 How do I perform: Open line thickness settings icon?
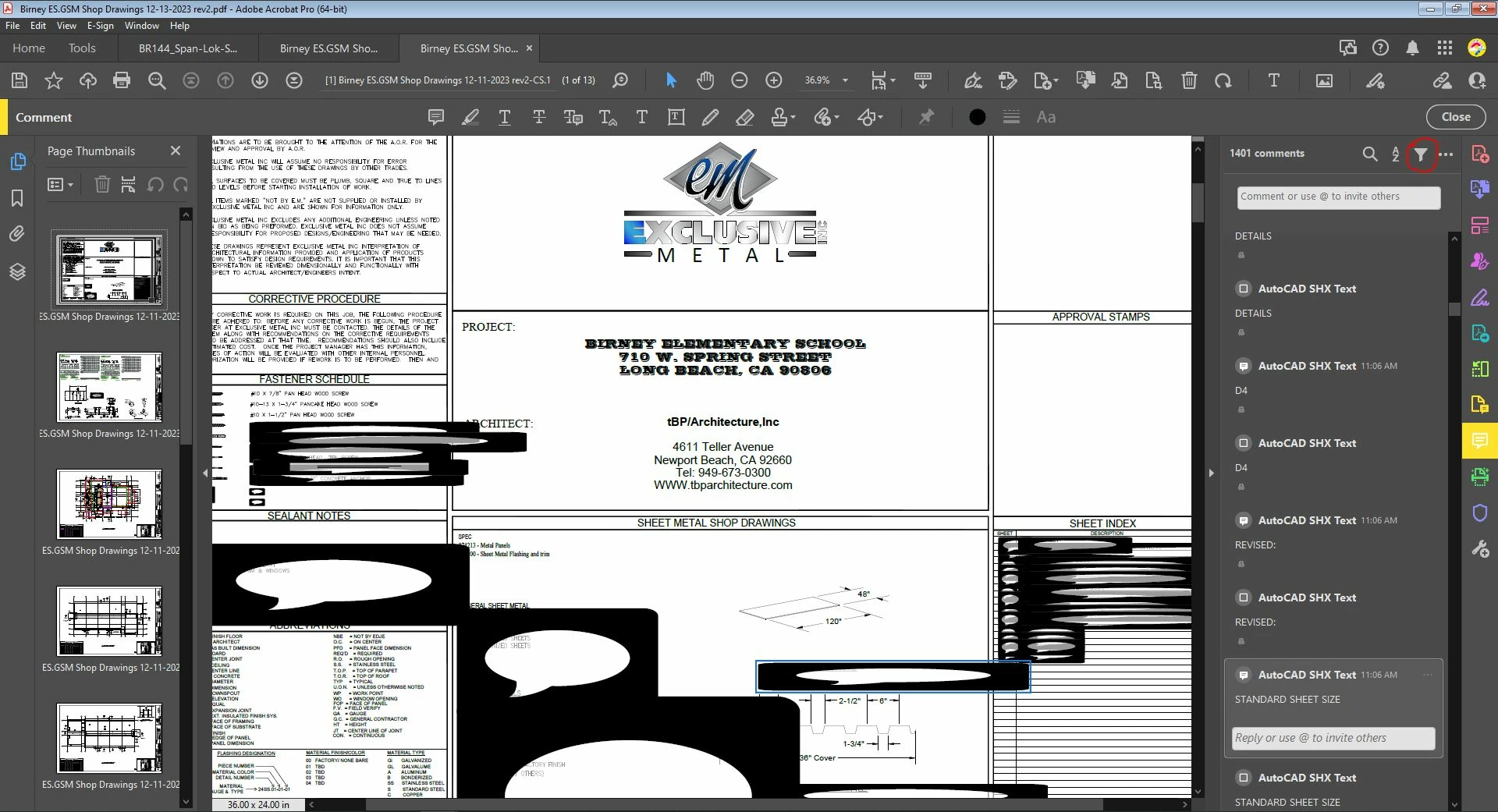click(x=1011, y=117)
